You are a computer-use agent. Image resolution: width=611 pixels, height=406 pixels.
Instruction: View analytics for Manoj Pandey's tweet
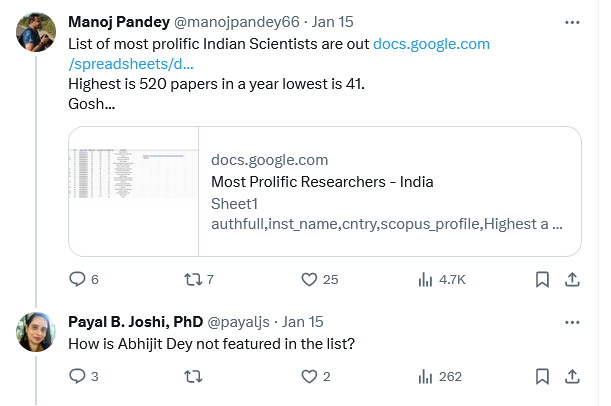click(425, 280)
